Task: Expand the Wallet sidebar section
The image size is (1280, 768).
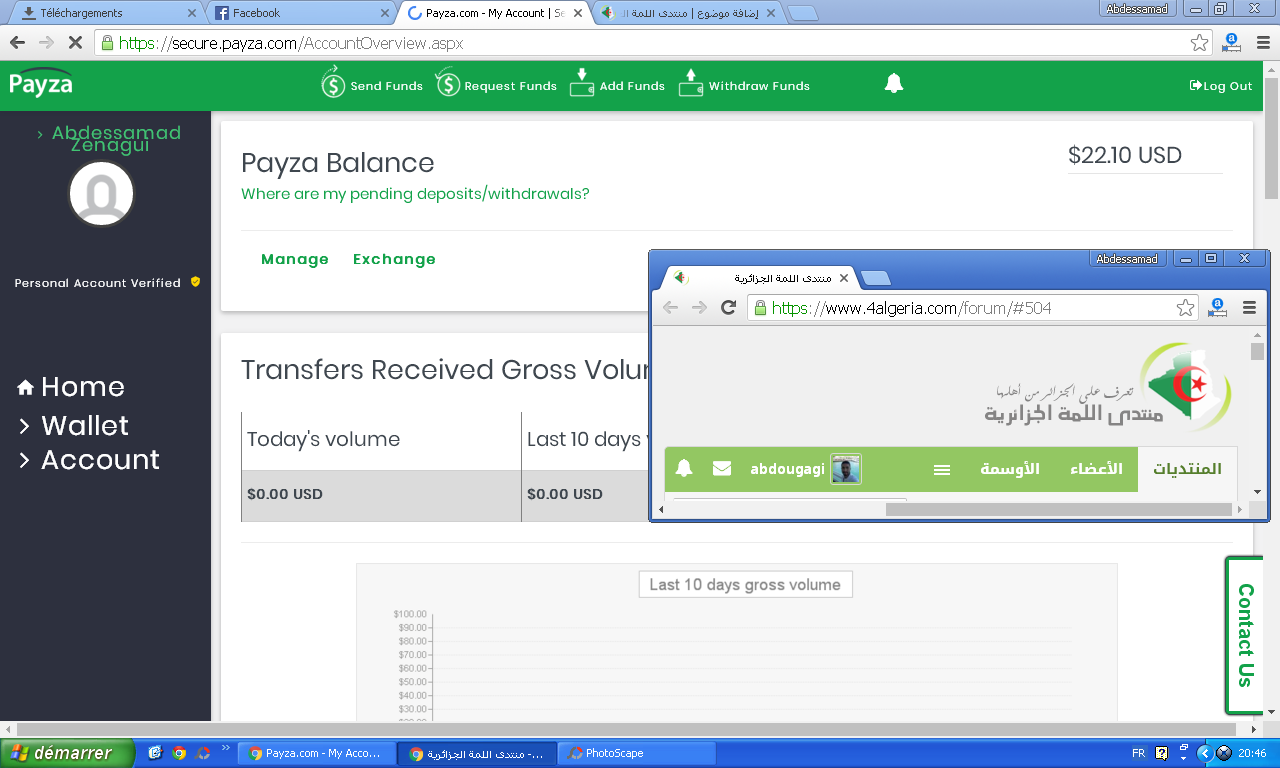Action: click(x=84, y=426)
